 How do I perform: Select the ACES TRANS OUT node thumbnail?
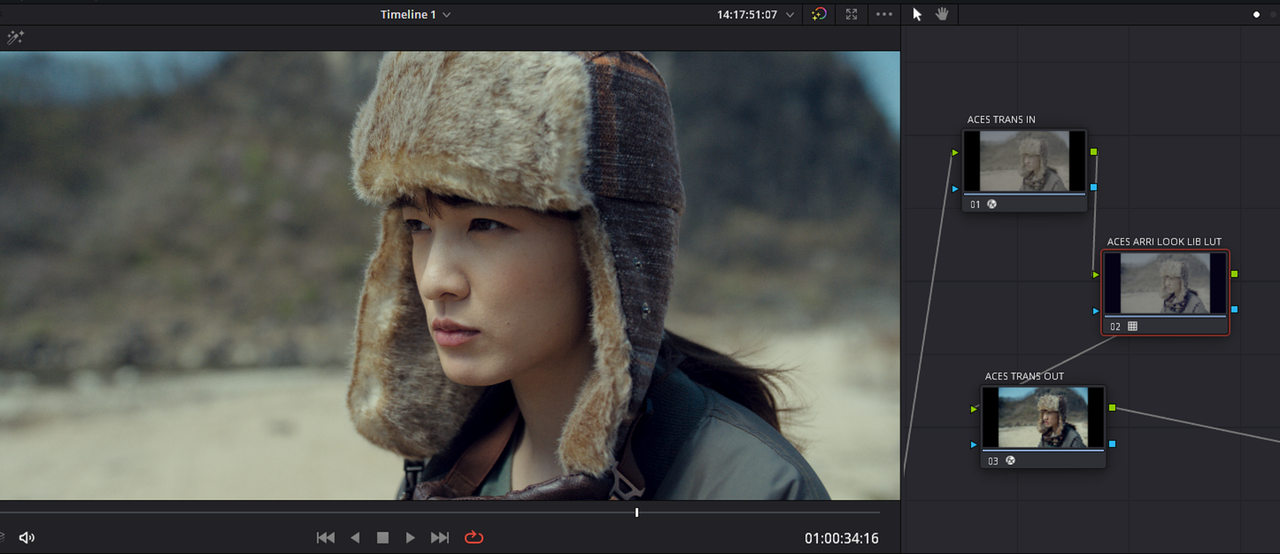[1043, 417]
